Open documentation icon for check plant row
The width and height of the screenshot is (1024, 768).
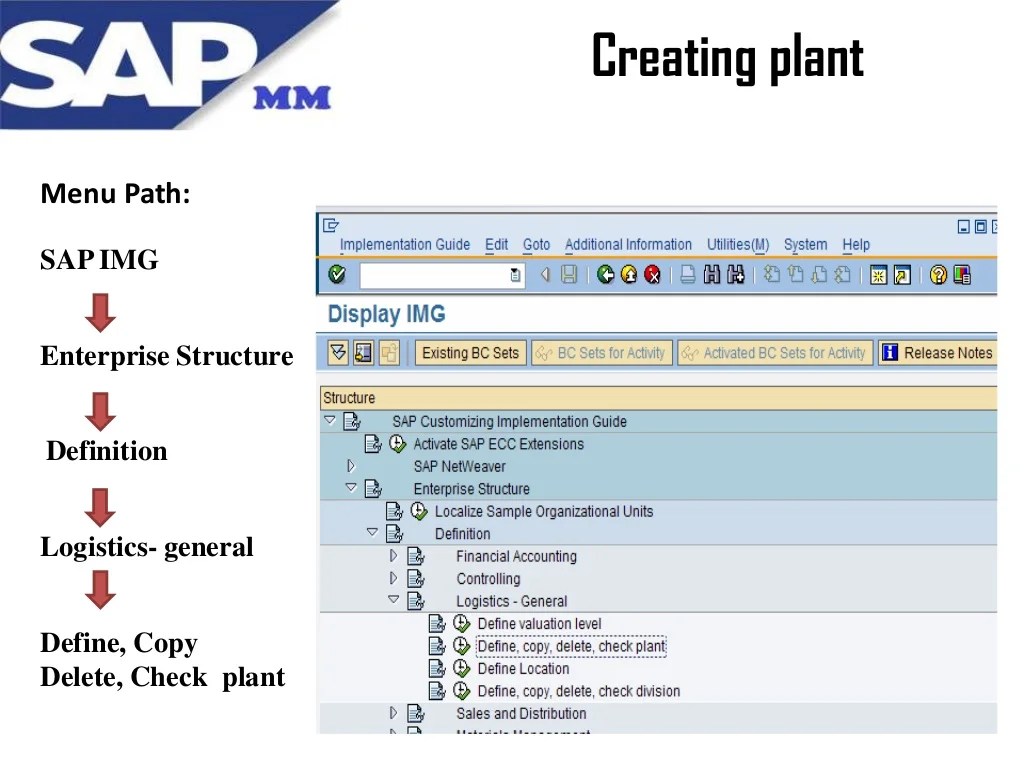point(437,647)
